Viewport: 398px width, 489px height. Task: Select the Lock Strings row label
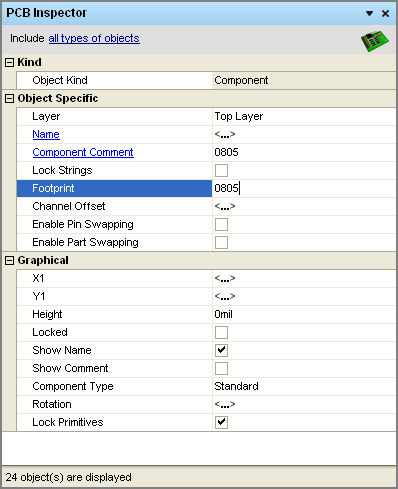click(114, 170)
